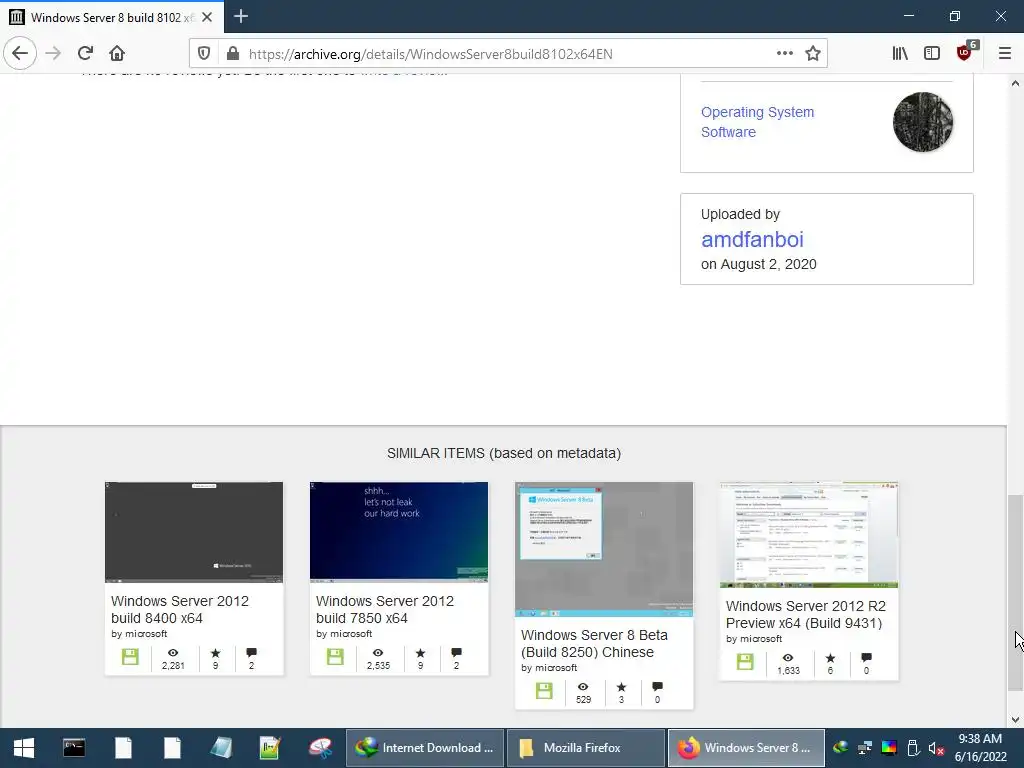
Task: Open Command Prompt from taskbar
Action: [x=74, y=748]
